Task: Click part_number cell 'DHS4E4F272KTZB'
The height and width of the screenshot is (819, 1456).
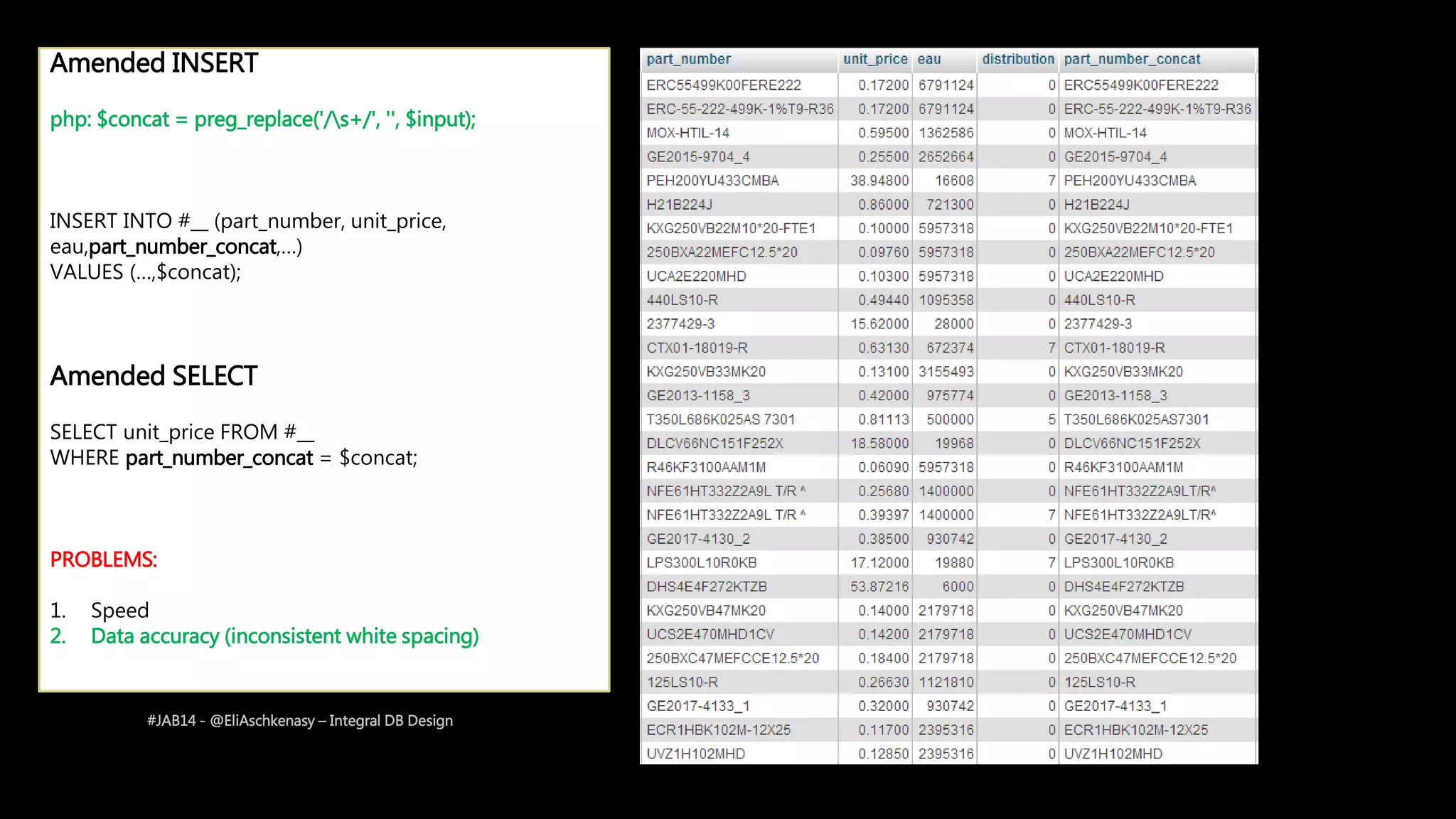Action: (x=706, y=587)
